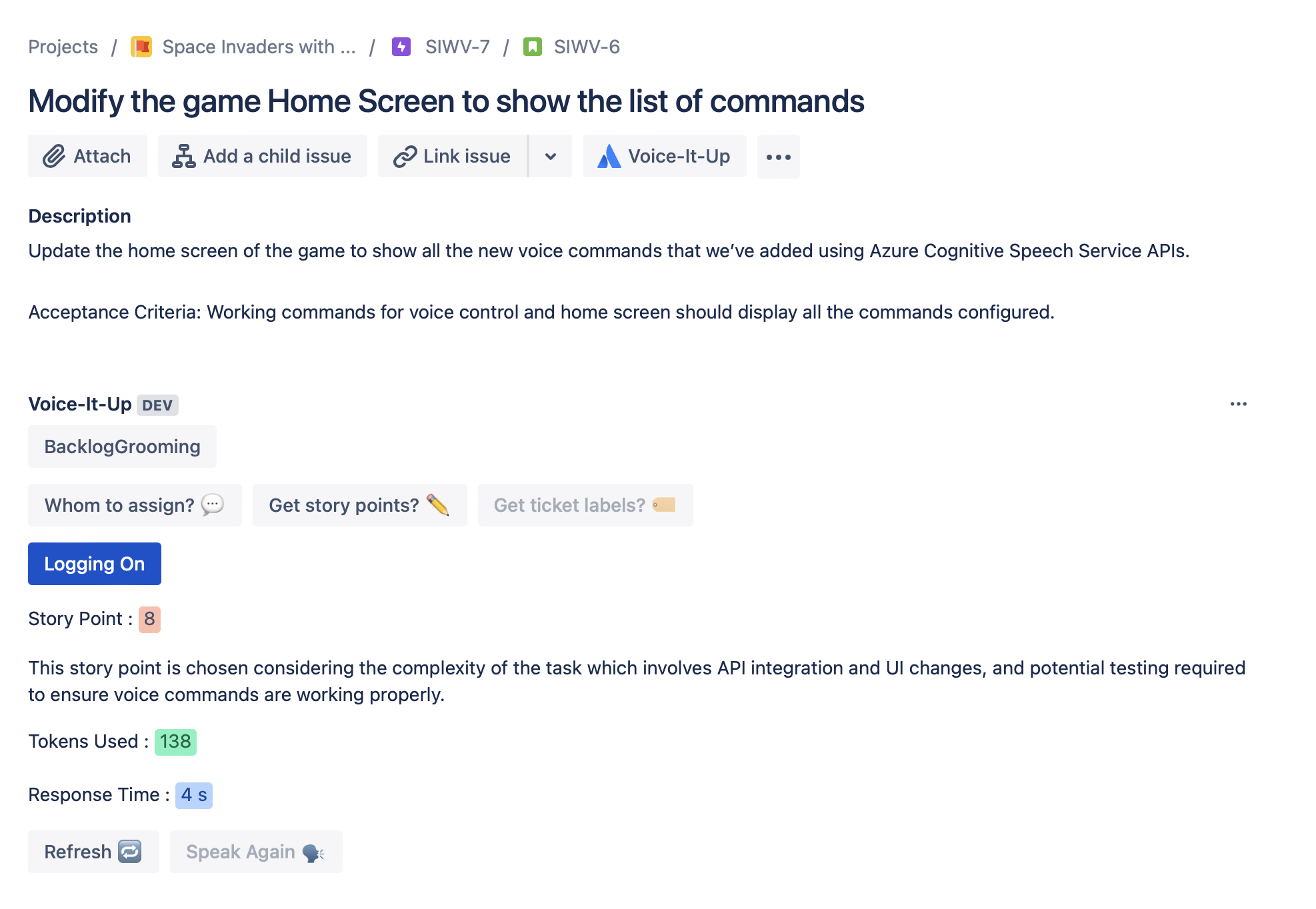
Task: Click the Refresh arrows icon button
Action: [93, 852]
